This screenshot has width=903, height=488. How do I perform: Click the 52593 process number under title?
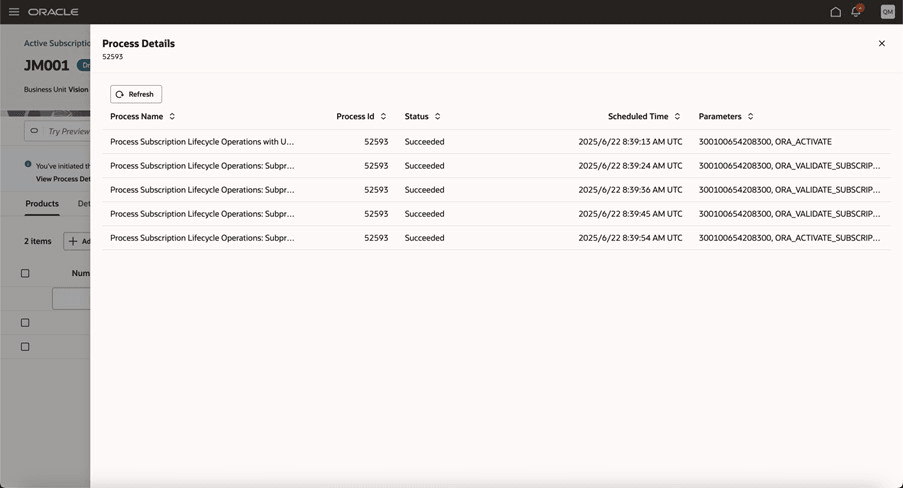[x=112, y=57]
